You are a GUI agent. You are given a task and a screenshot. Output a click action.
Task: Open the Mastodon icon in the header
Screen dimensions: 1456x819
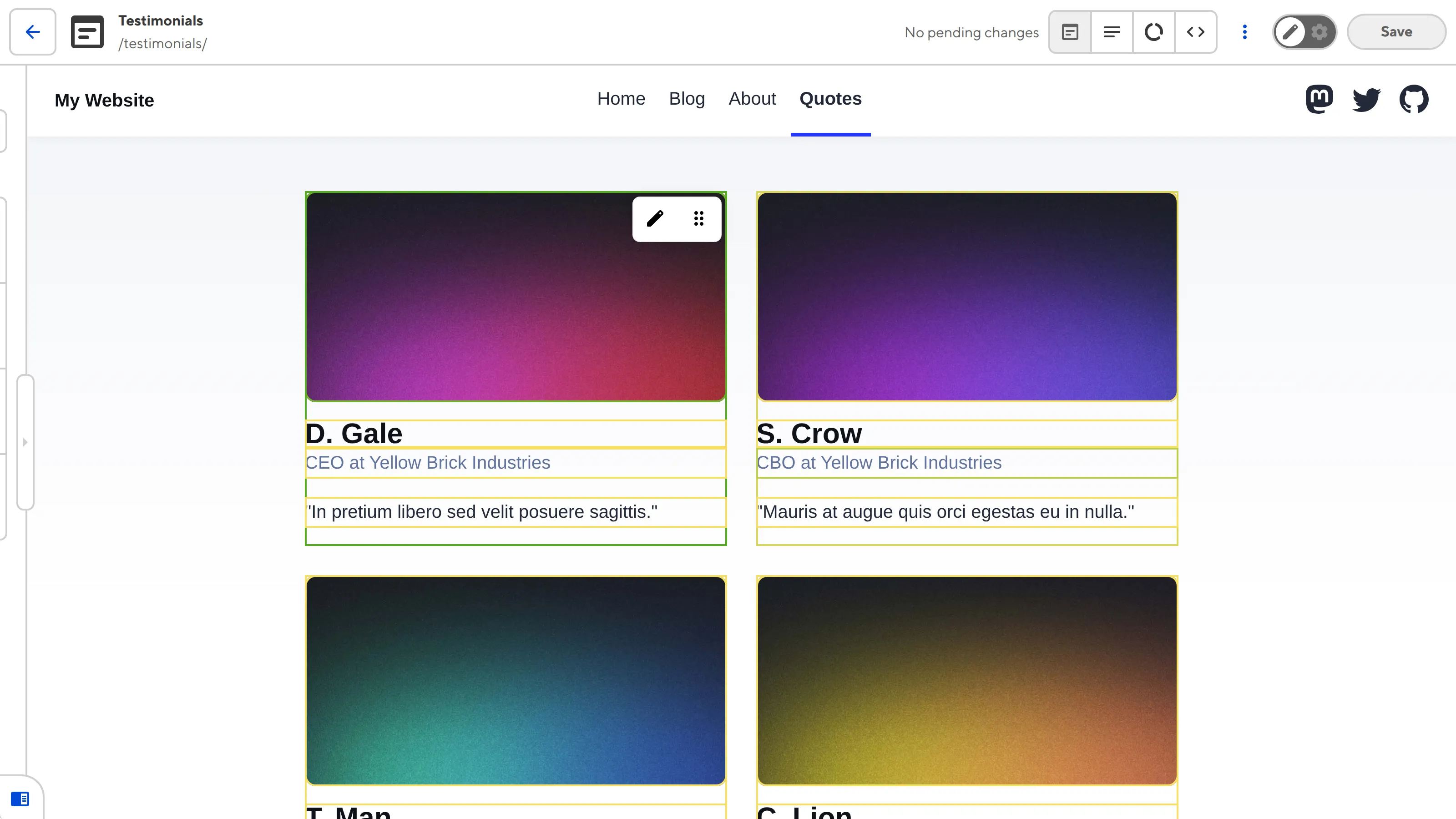tap(1320, 99)
